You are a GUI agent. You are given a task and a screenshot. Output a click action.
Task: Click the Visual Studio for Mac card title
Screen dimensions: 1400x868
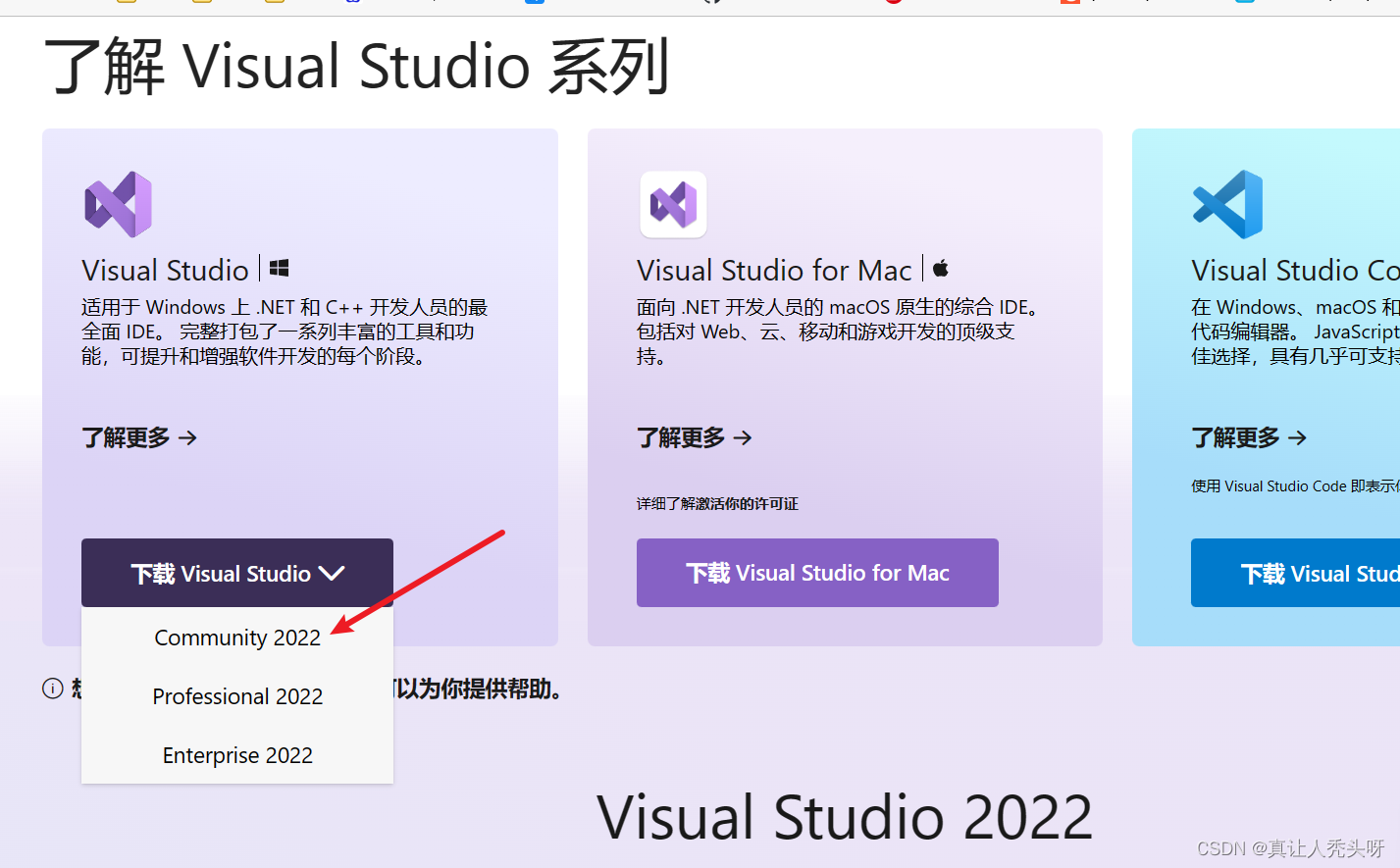774,270
